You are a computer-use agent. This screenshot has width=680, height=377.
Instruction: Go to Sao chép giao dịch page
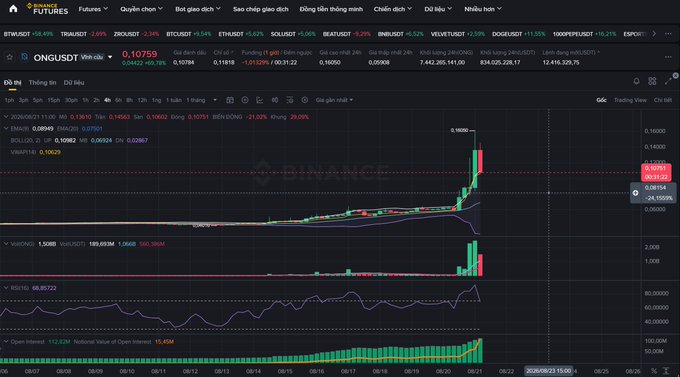(x=260, y=9)
